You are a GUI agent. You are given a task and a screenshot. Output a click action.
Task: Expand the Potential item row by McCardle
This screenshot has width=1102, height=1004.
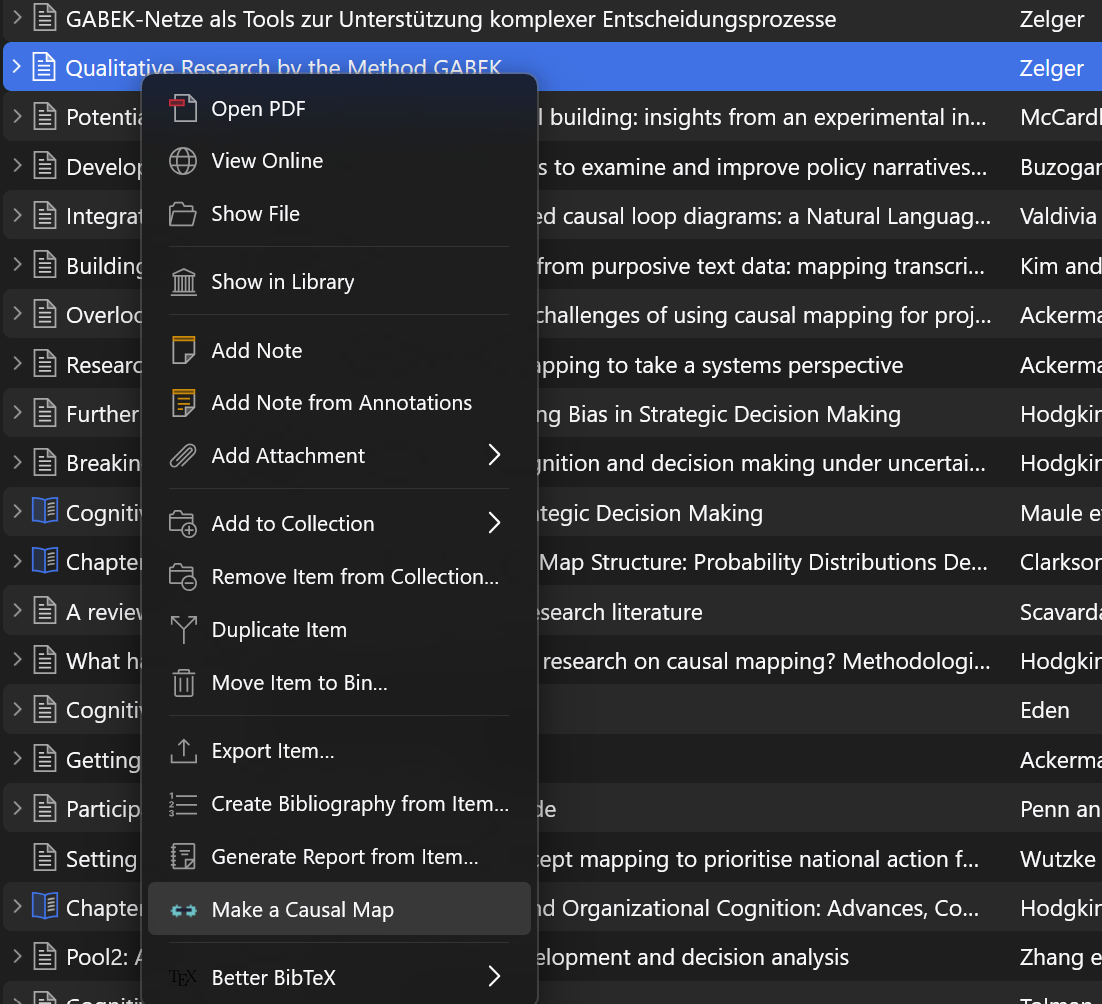[17, 116]
